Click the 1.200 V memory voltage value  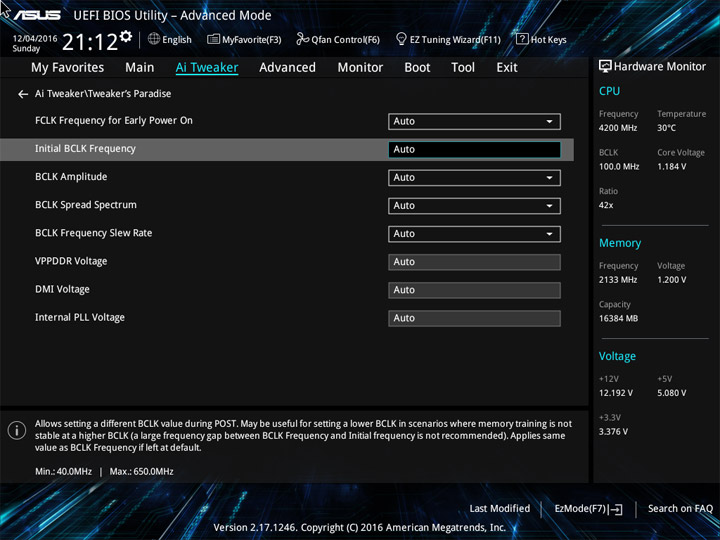coord(672,280)
